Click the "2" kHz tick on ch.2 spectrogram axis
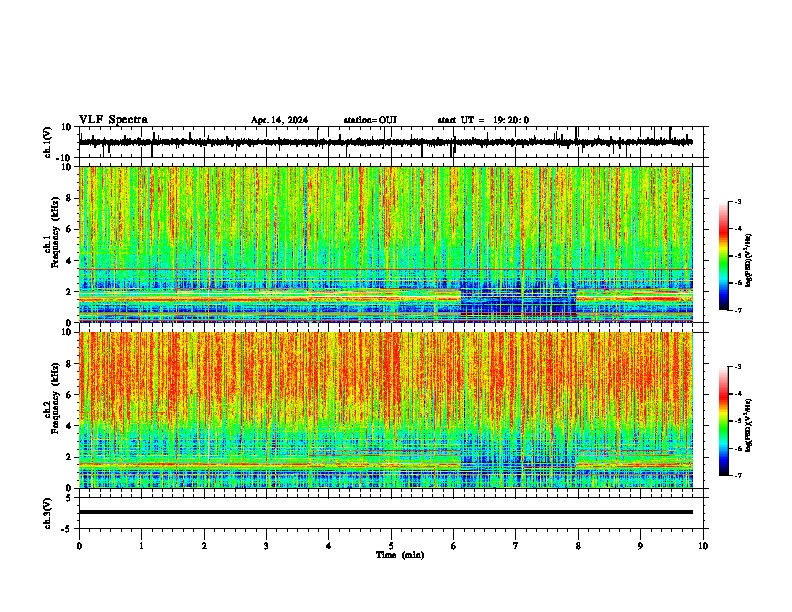This screenshot has height=612, width=792. (x=69, y=457)
